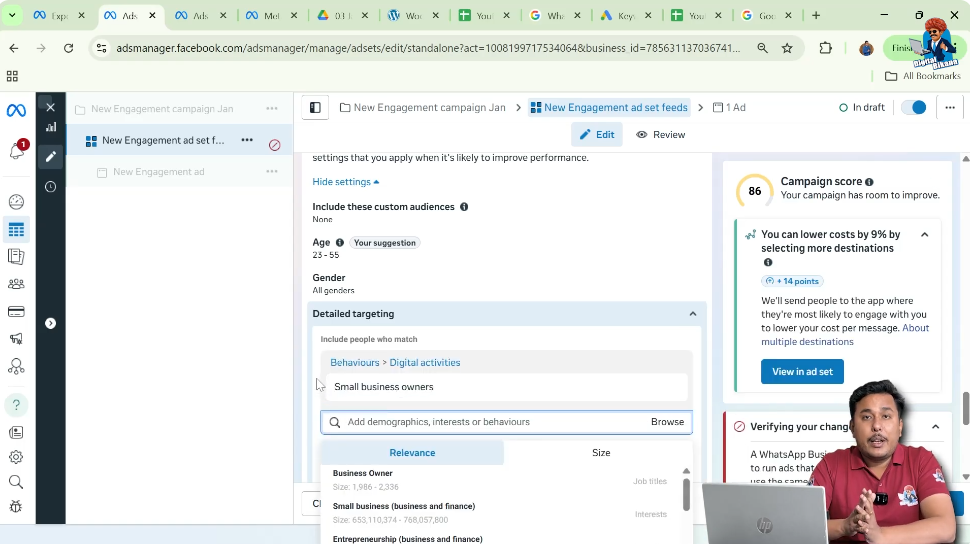This screenshot has height=544, width=970.
Task: Open more options for New Engagement ad set
Action: click(x=247, y=140)
